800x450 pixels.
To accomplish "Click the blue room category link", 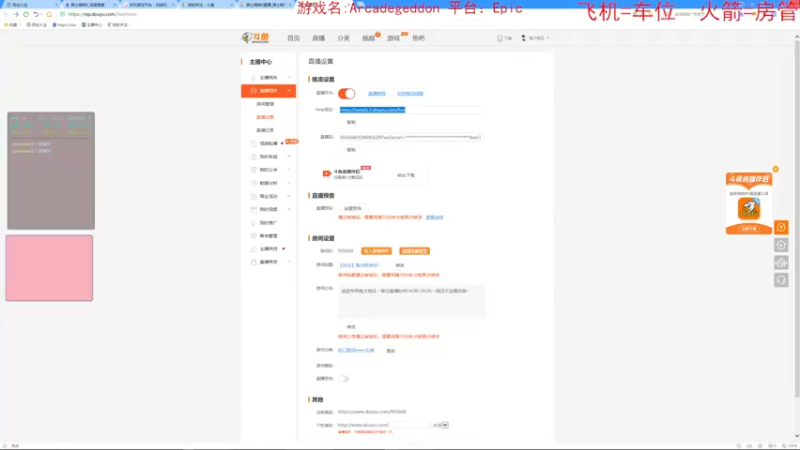I will click(356, 350).
